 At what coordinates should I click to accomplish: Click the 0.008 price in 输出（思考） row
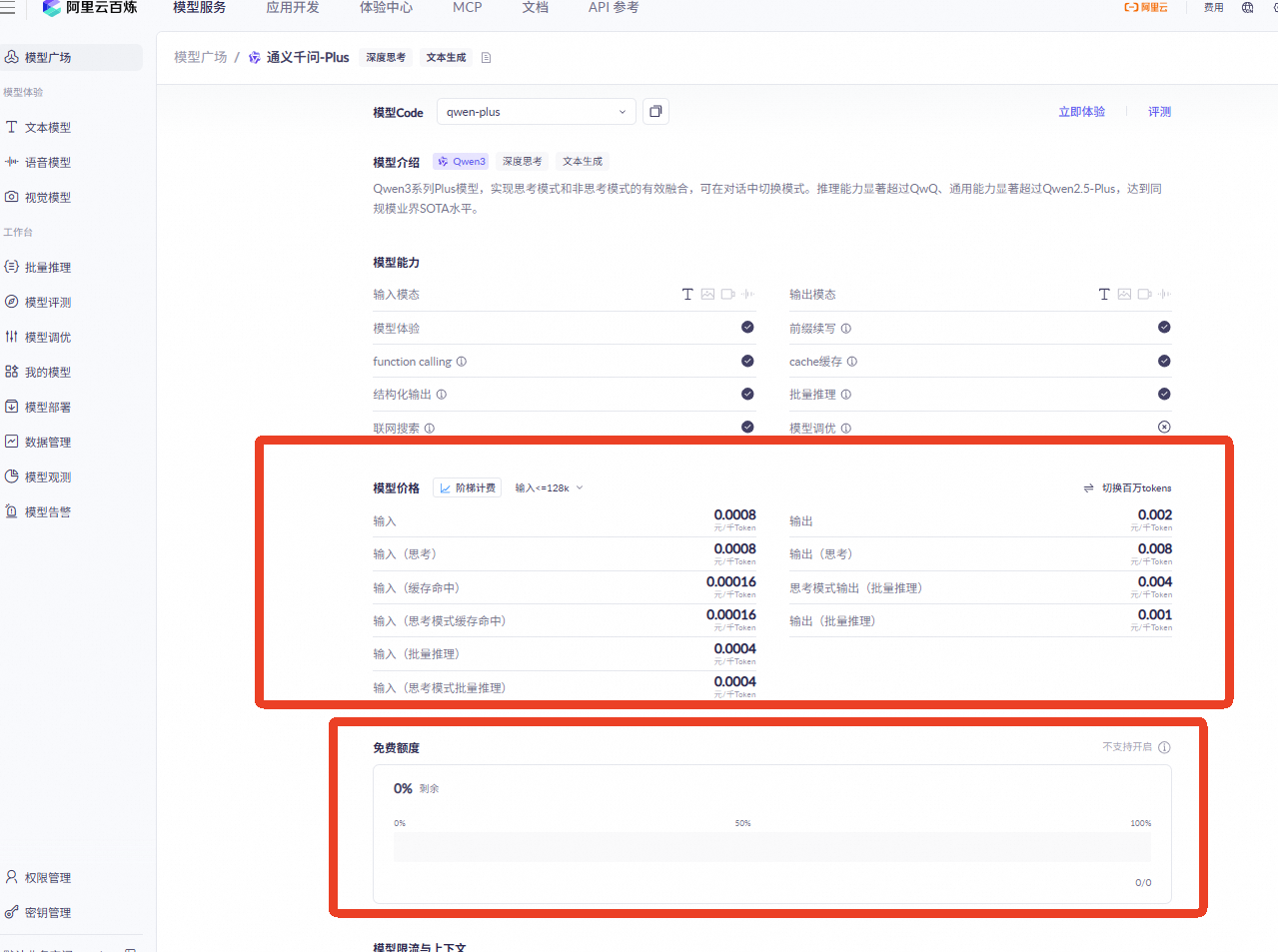pos(1154,548)
